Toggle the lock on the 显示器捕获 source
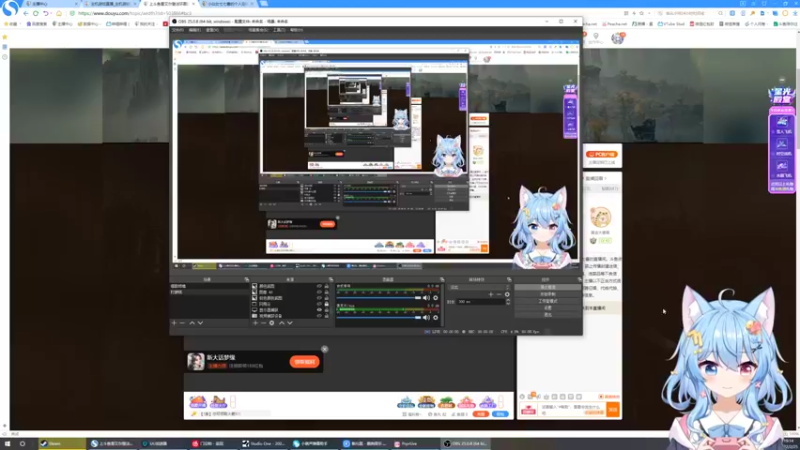 click(327, 310)
